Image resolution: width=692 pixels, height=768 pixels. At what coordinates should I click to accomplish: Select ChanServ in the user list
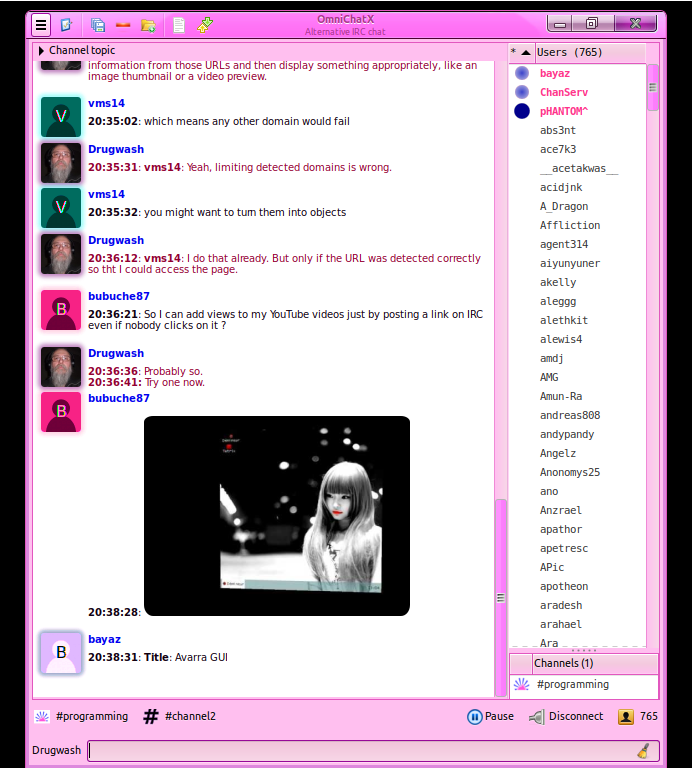point(564,93)
